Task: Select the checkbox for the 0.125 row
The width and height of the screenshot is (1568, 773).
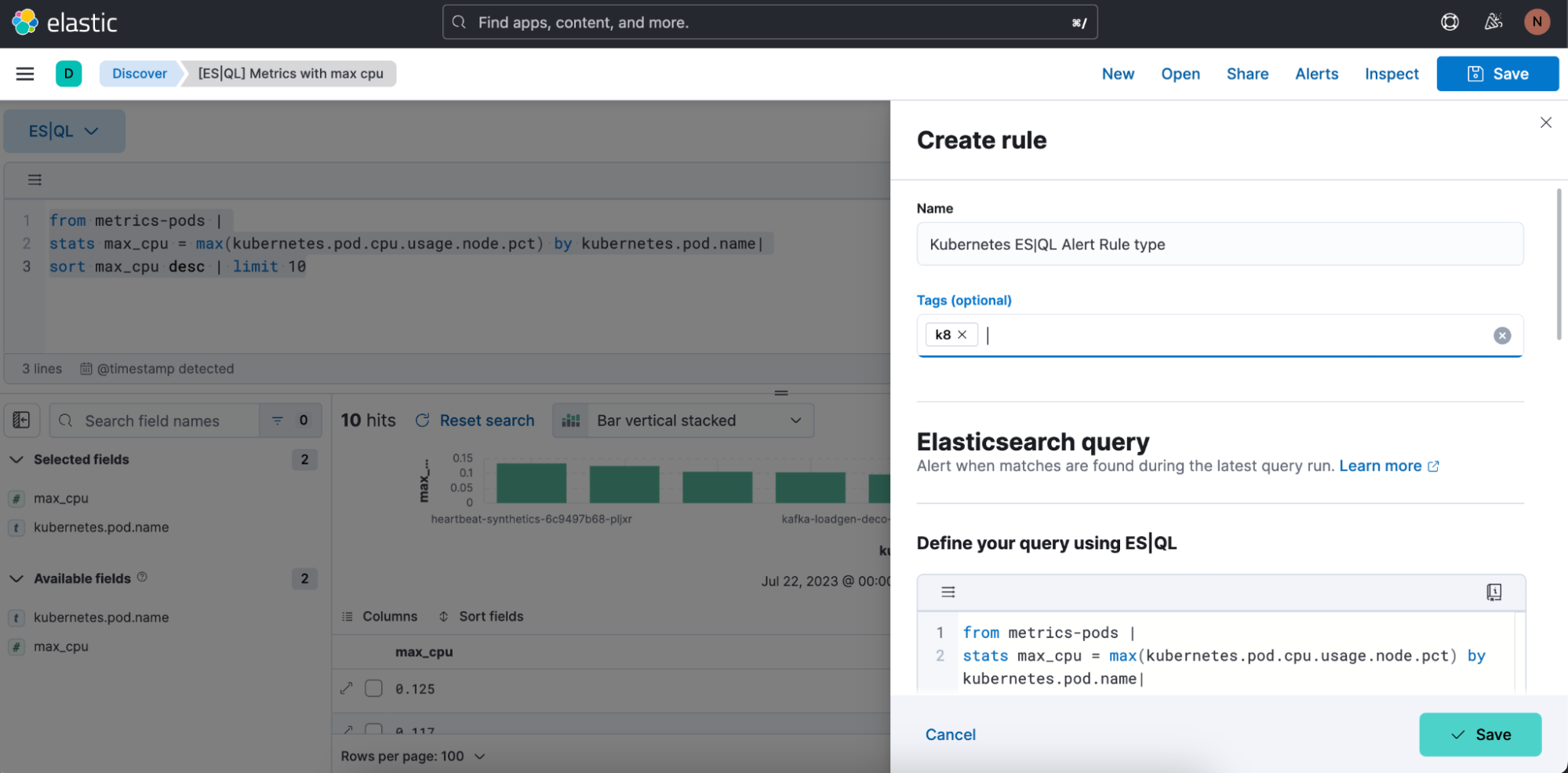Action: pos(374,688)
